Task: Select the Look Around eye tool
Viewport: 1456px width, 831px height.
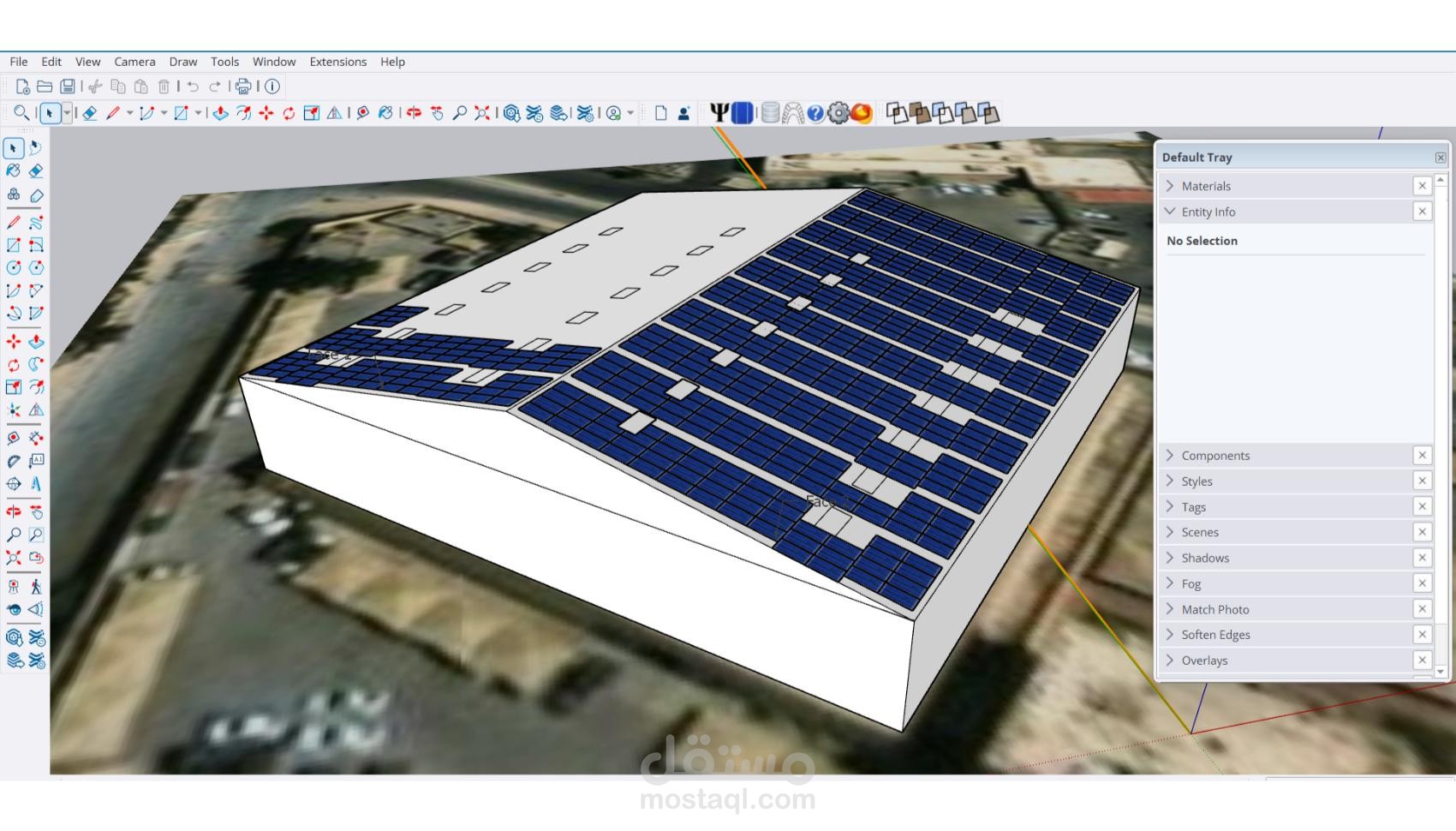Action: pyautogui.click(x=14, y=609)
